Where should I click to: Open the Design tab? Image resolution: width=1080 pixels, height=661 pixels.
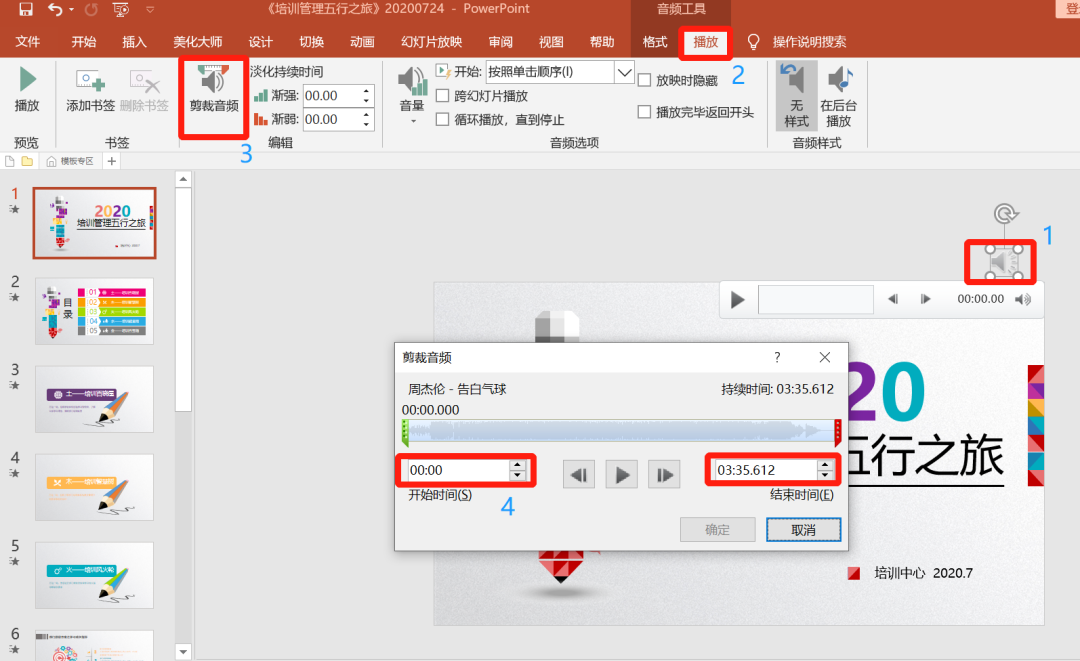click(x=260, y=42)
